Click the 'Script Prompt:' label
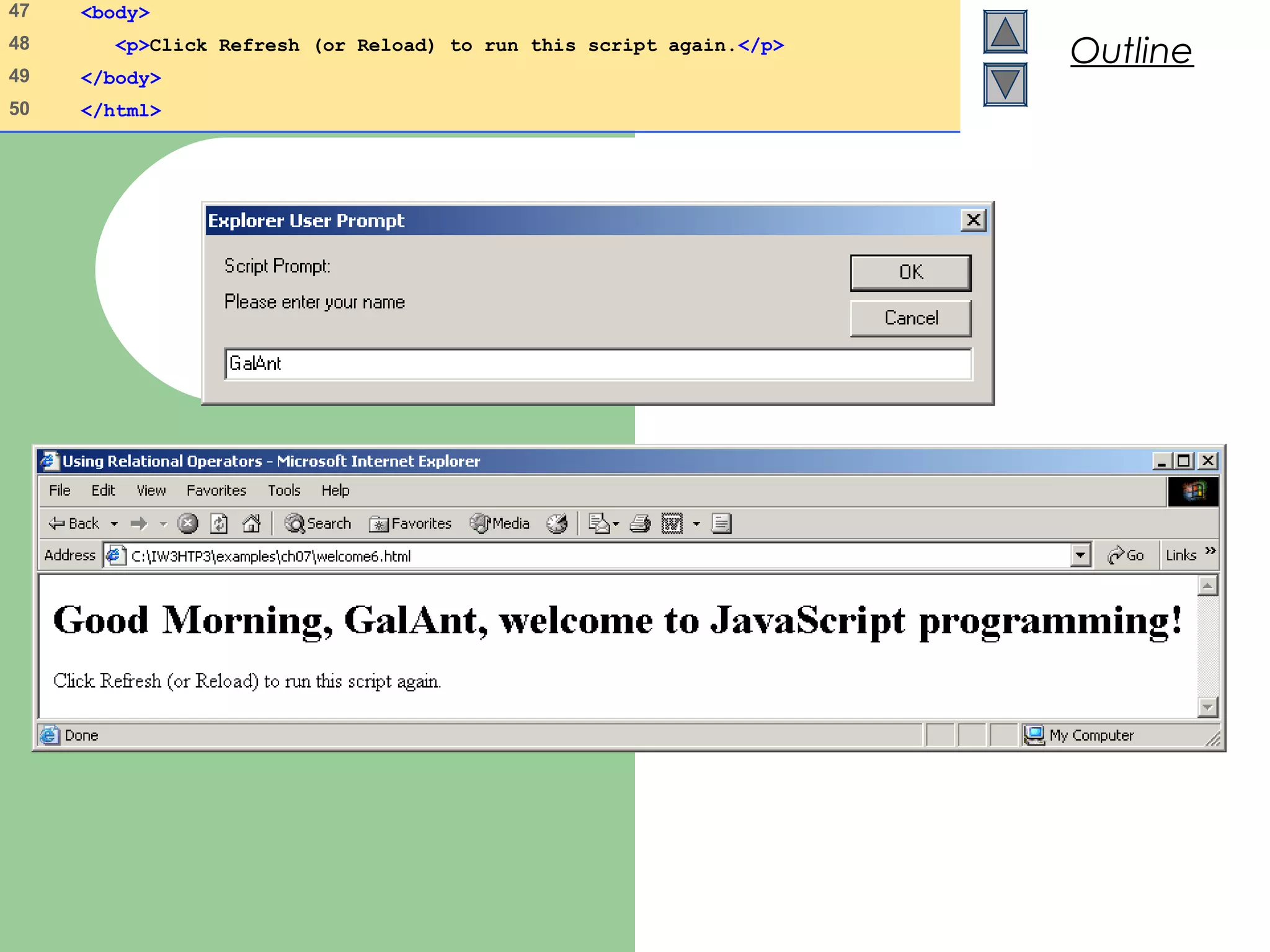 point(277,266)
